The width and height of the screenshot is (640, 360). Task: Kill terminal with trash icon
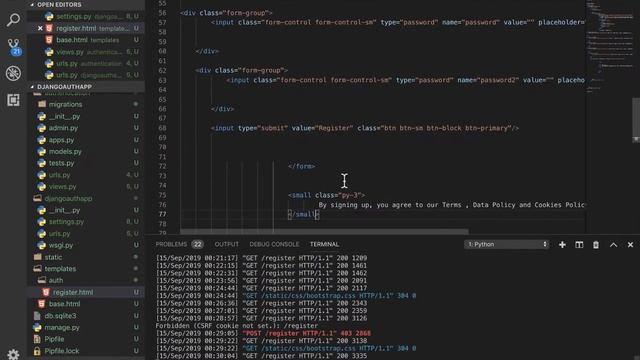[596, 244]
